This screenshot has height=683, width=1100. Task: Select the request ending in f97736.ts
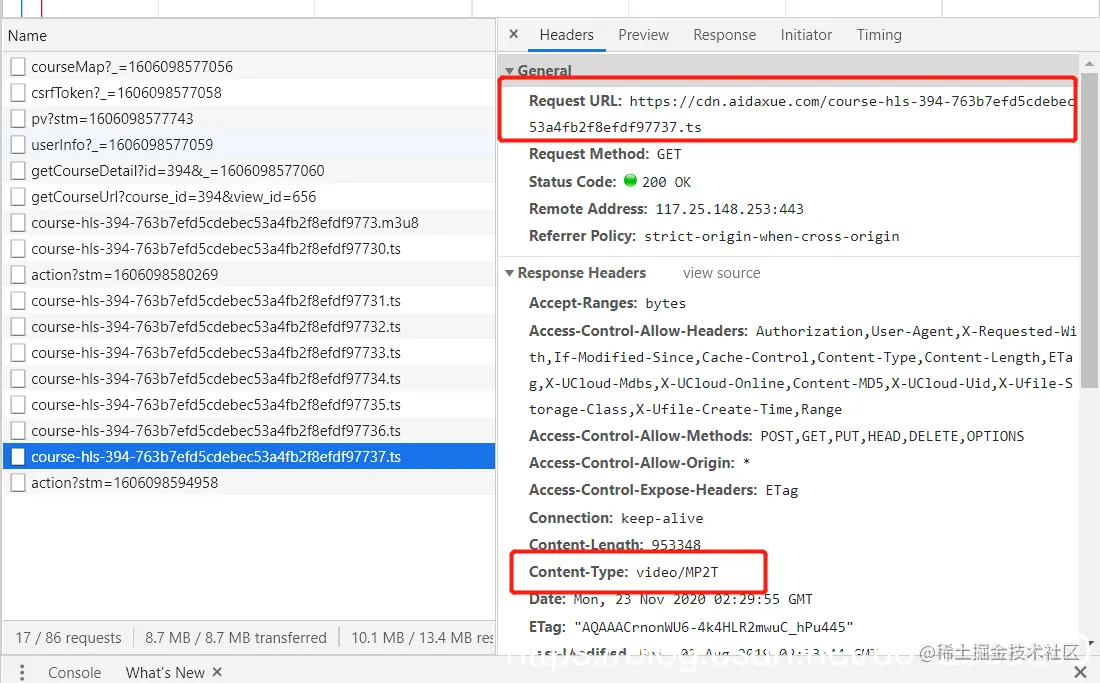point(249,430)
